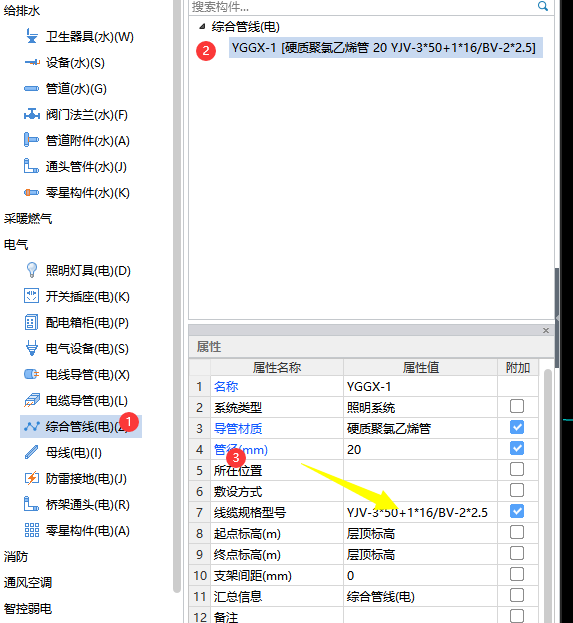Close the 属性 properties panel
The height and width of the screenshot is (623, 573).
coord(546,331)
